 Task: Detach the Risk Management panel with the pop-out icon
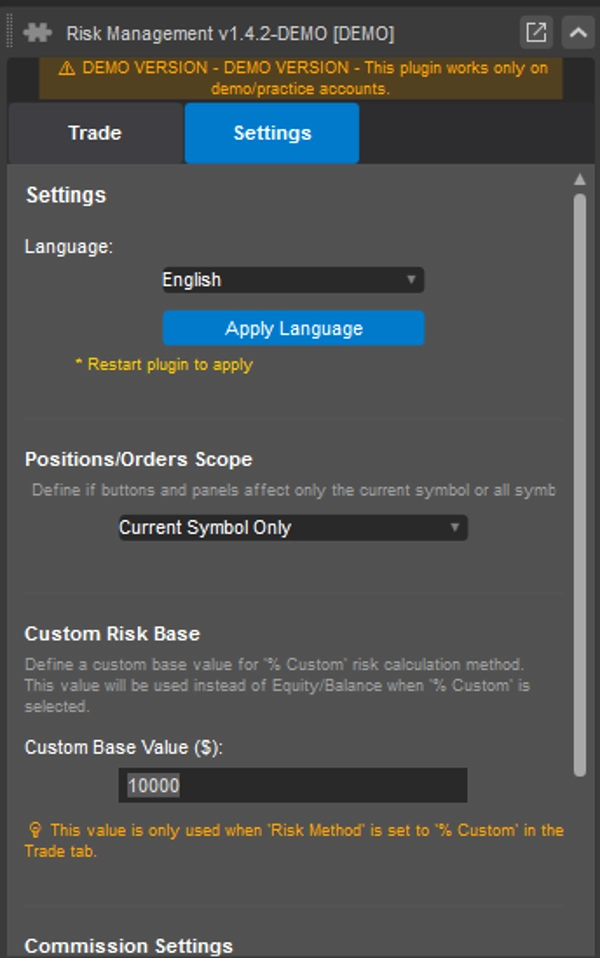(x=536, y=32)
